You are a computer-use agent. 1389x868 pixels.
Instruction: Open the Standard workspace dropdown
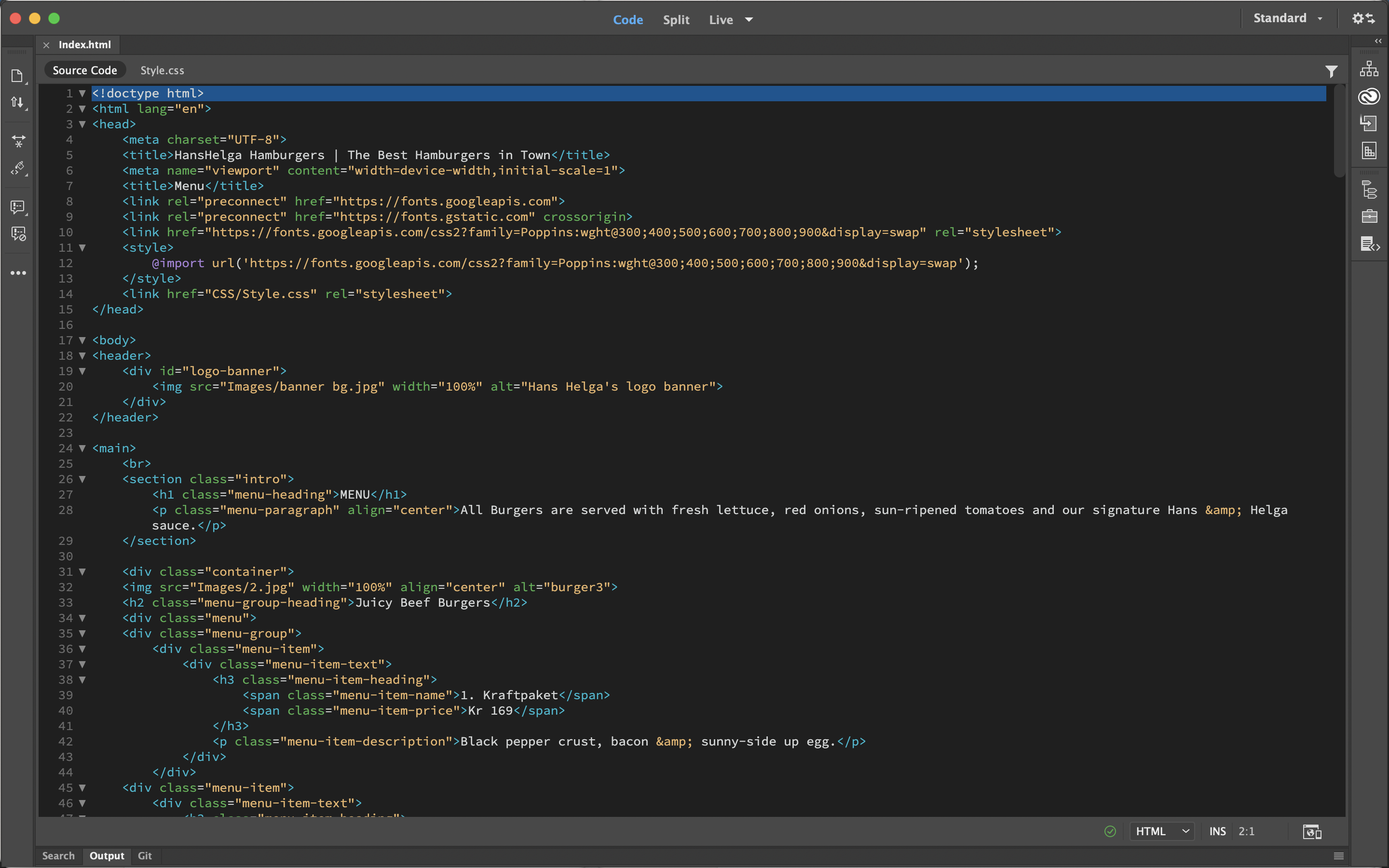click(x=1287, y=18)
